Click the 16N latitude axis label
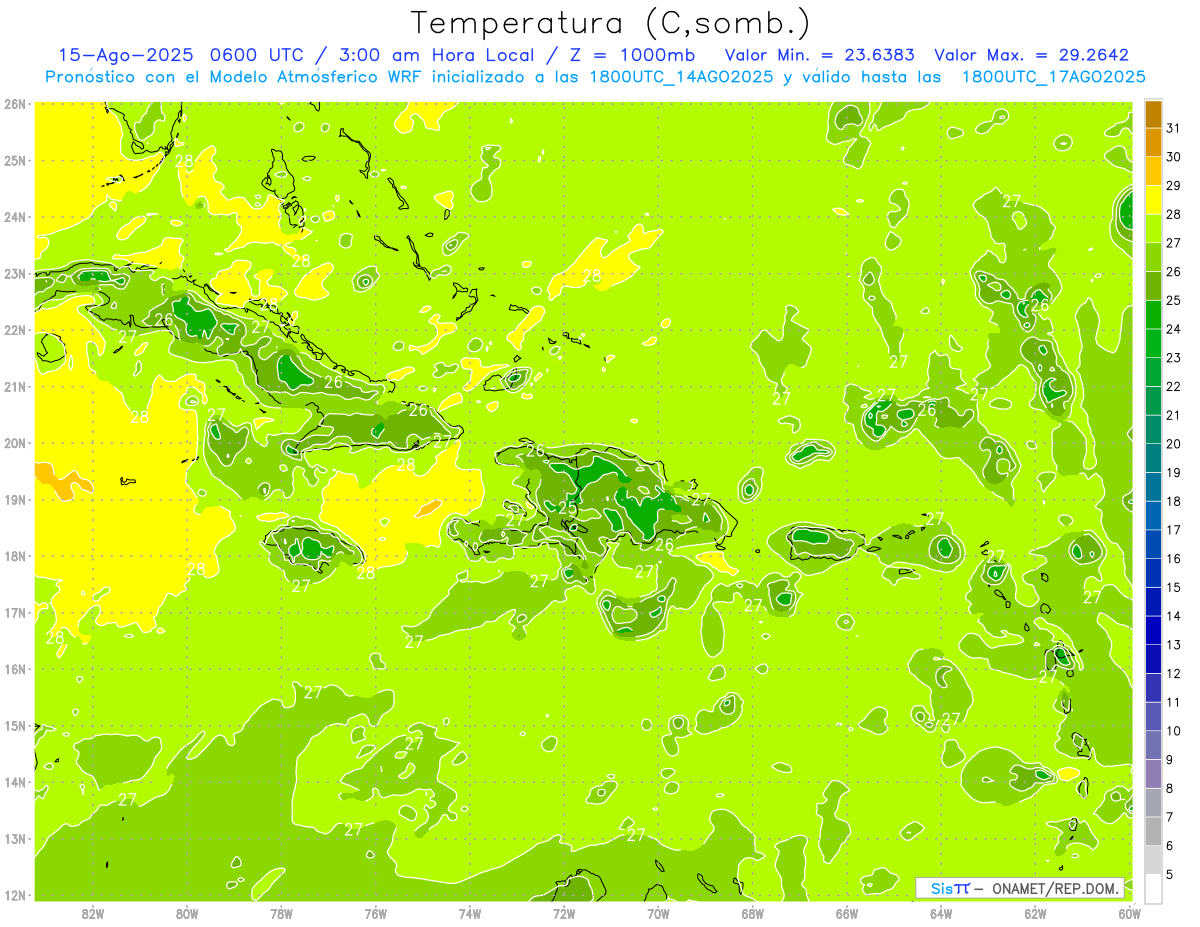 [x=15, y=669]
